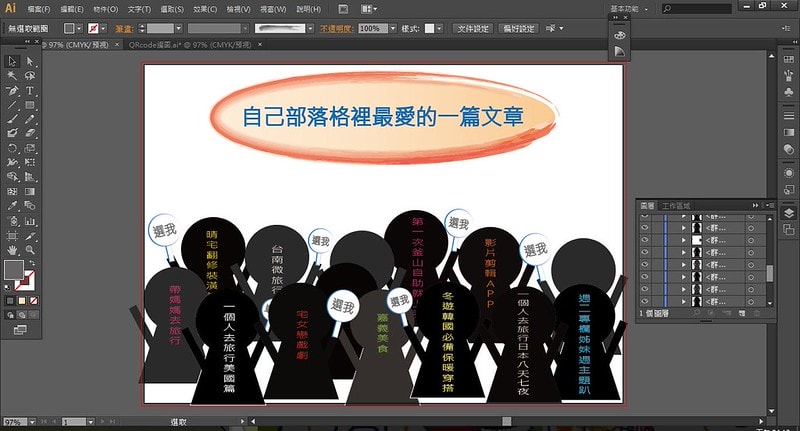Select the Mesh tool
800x431 pixels.
point(12,192)
